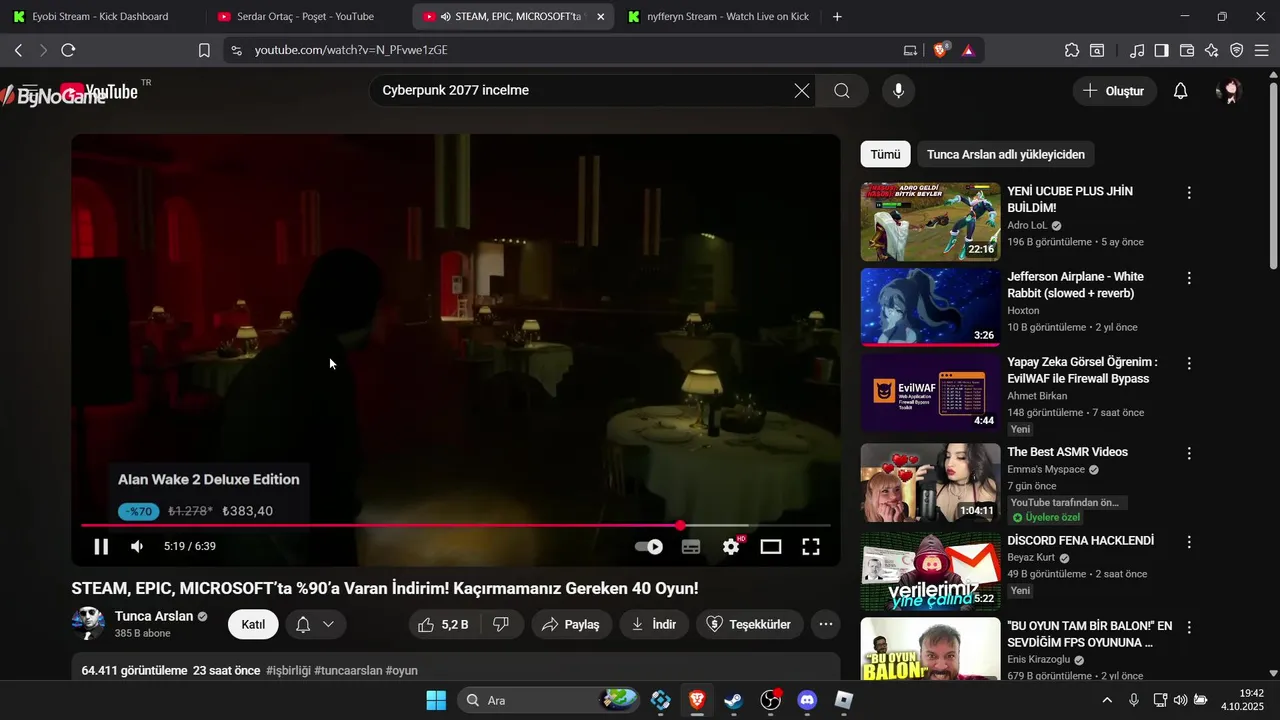The image size is (1280, 720).
Task: Click the address bar URL
Action: pos(351,50)
